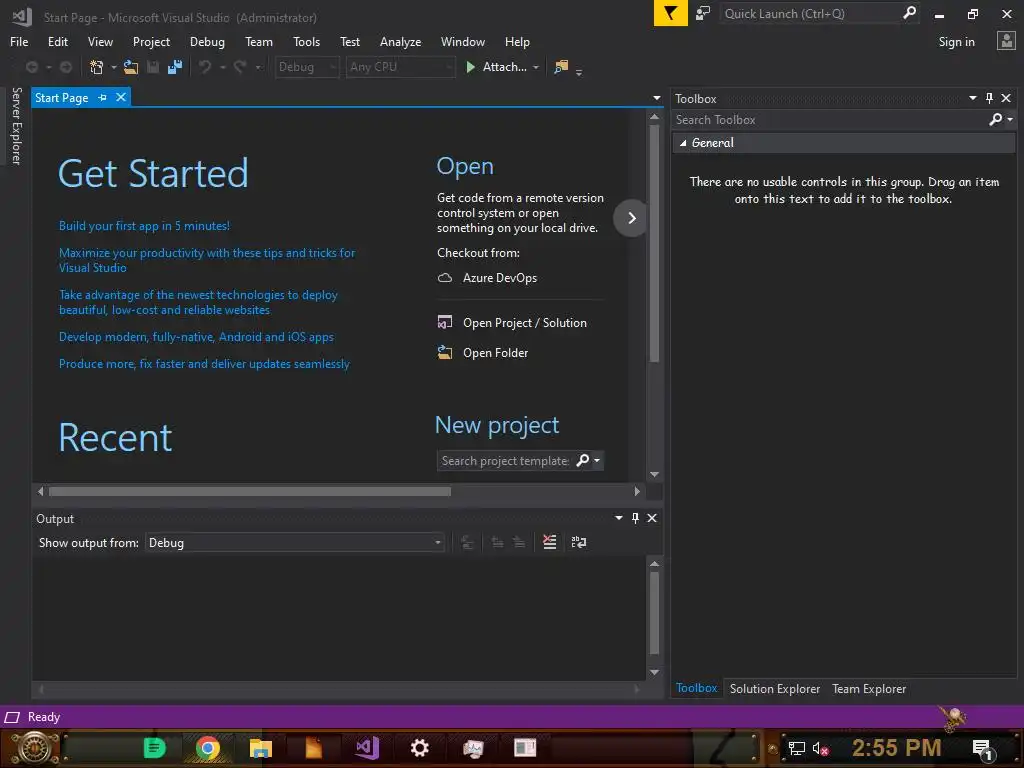The width and height of the screenshot is (1024, 768).
Task: Click the Azure DevOps cloud icon
Action: [x=445, y=278]
